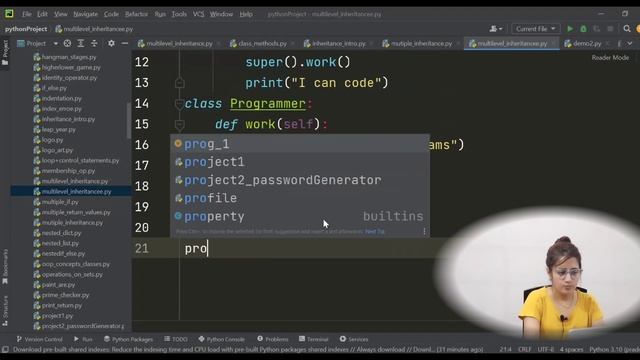Open the Window menu
Viewport: 640px width, 360px height.
point(221,14)
